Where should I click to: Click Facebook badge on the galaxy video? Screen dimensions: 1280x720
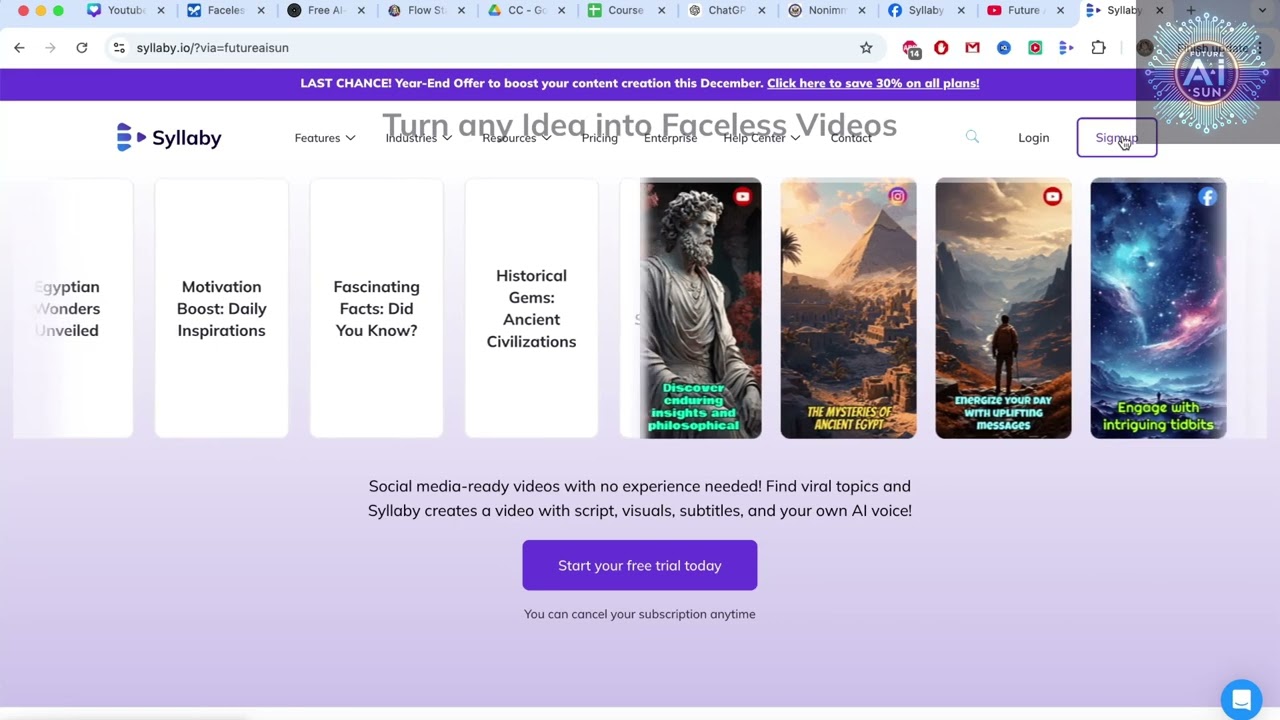(x=1207, y=197)
